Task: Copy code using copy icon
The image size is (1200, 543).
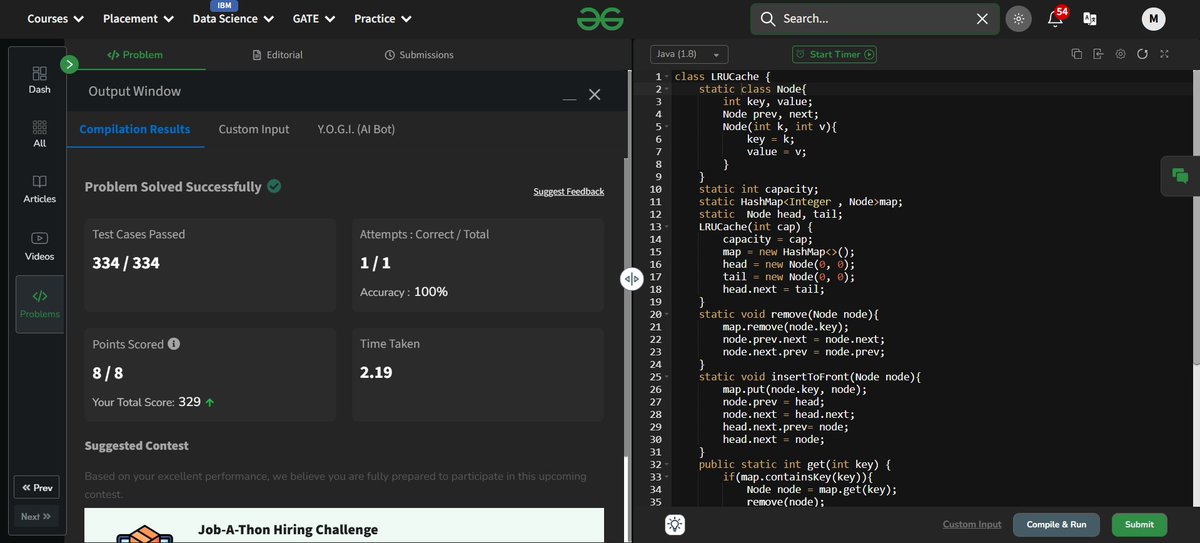Action: tap(1076, 54)
